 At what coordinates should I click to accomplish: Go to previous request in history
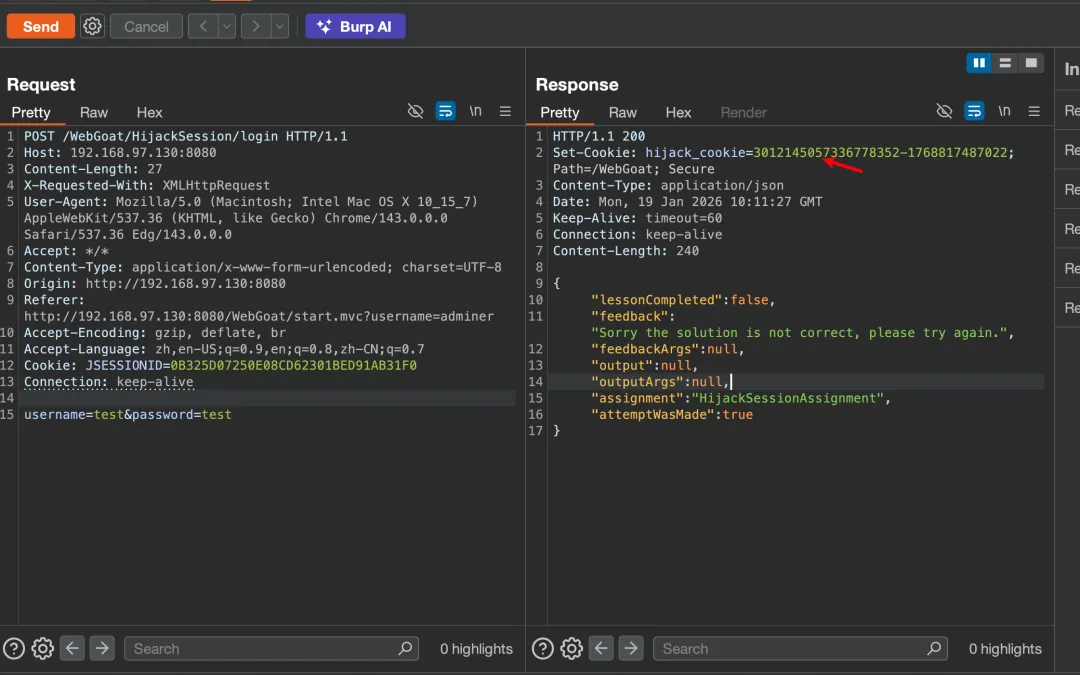(x=203, y=26)
